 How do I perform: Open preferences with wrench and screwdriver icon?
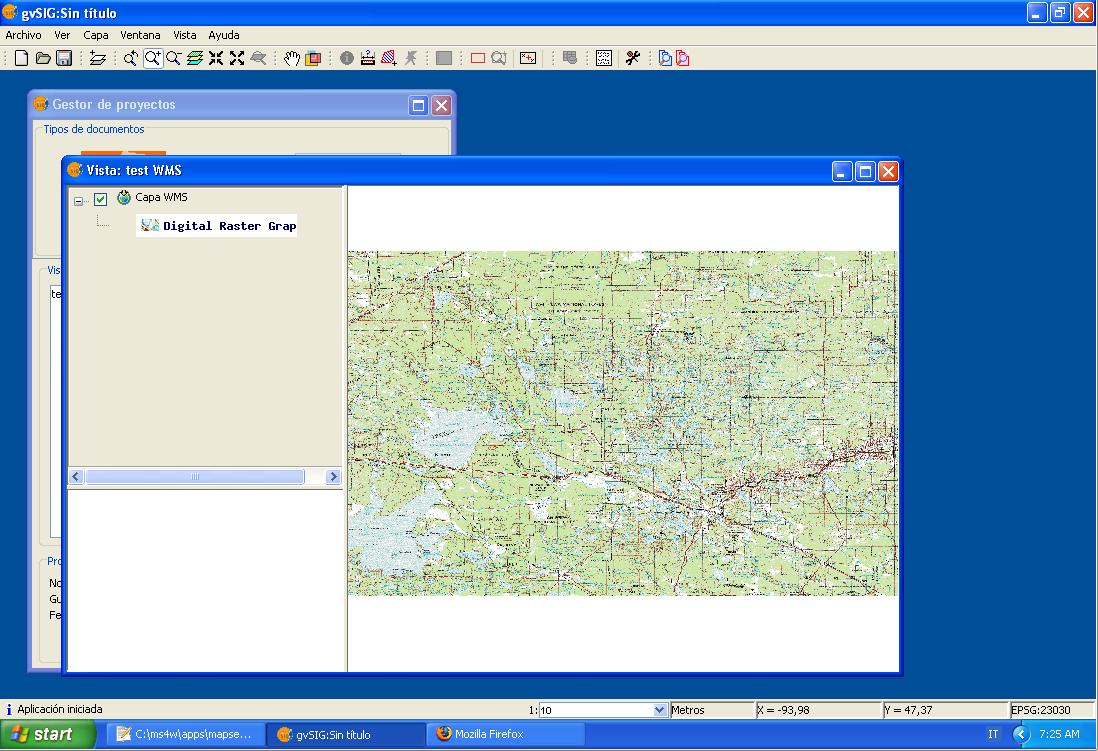[x=632, y=58]
